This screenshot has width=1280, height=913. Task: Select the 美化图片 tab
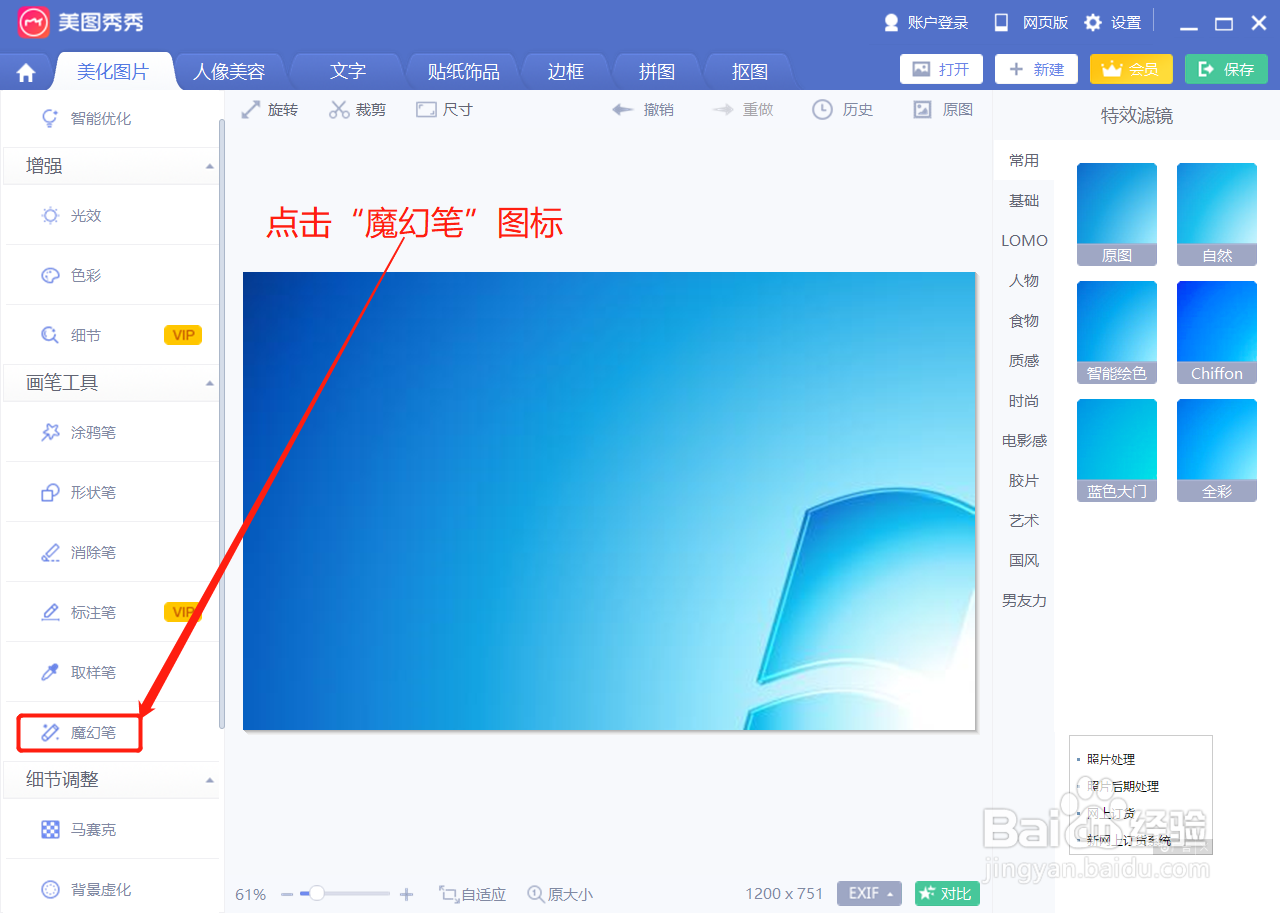(113, 71)
